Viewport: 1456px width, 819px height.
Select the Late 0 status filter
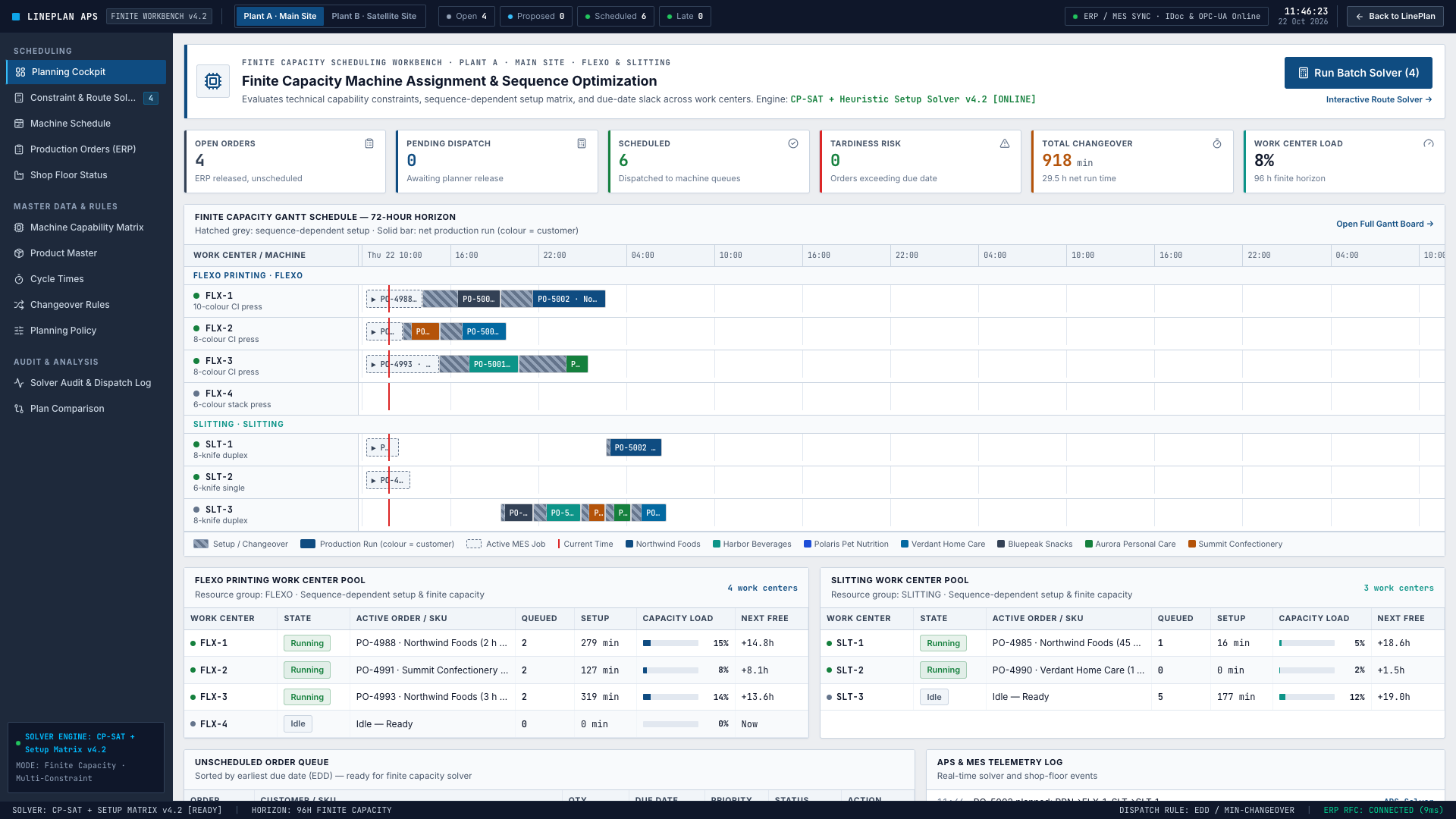pos(685,16)
